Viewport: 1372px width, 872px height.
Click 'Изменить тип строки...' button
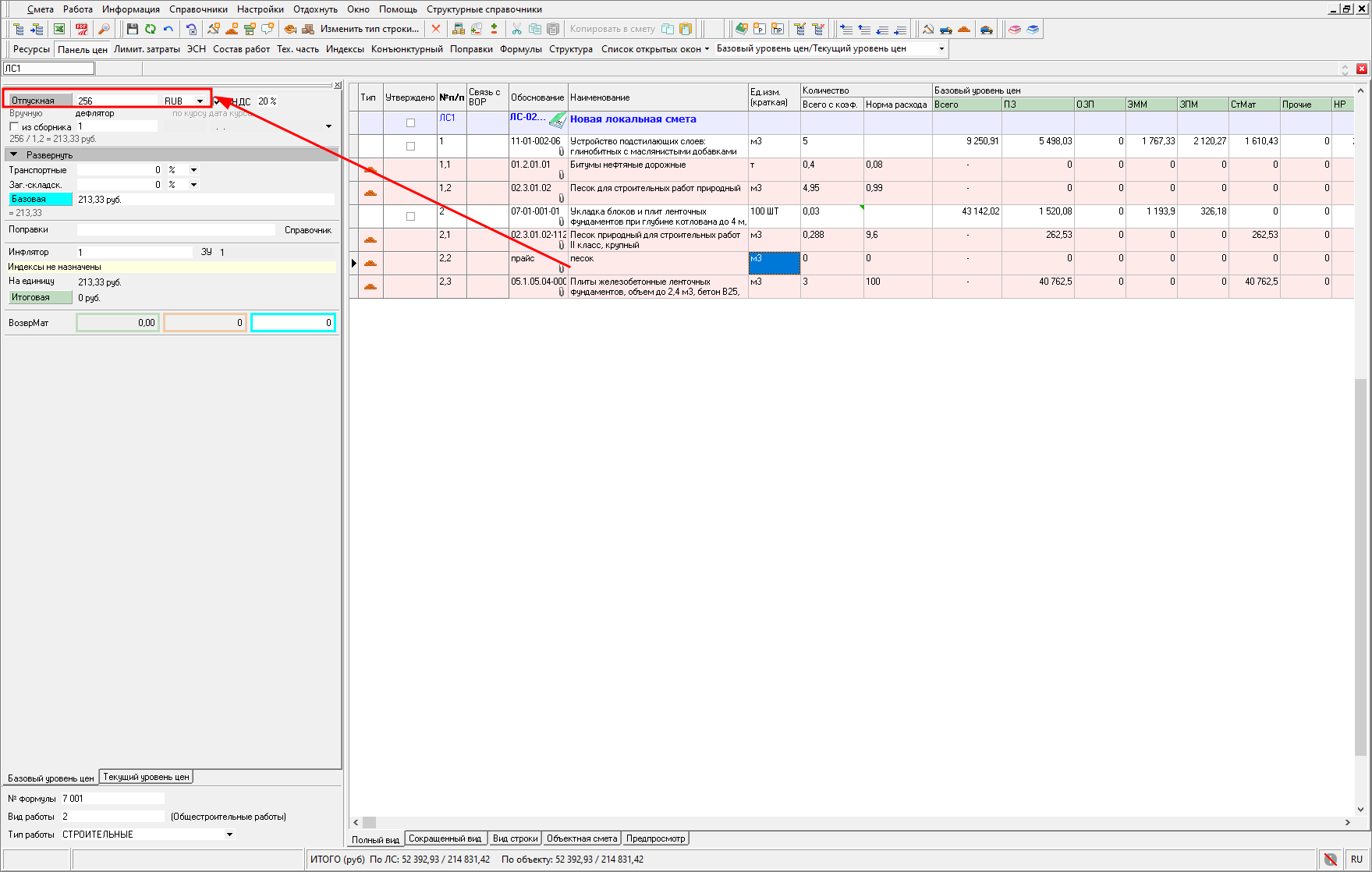click(369, 29)
